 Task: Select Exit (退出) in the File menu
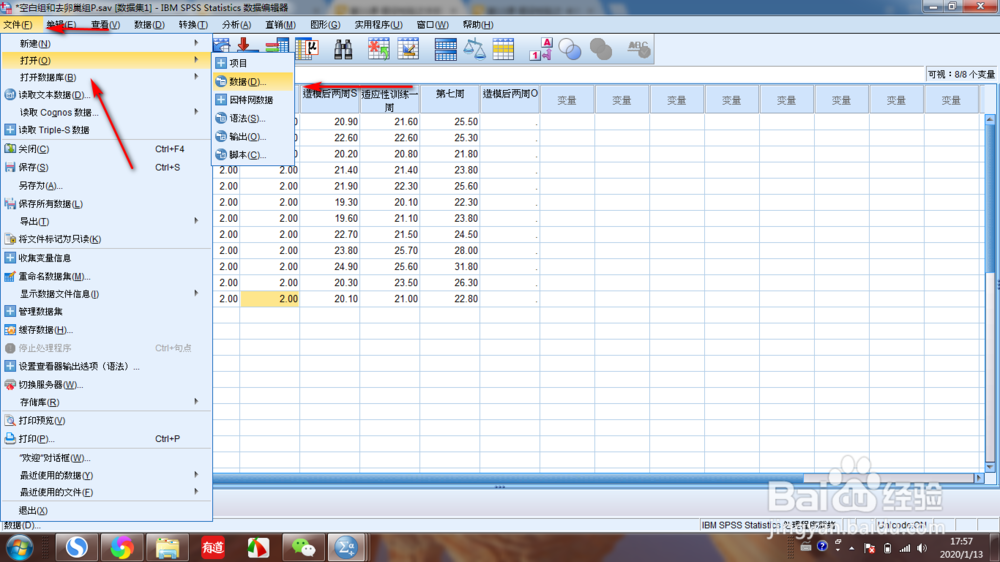[x=106, y=510]
